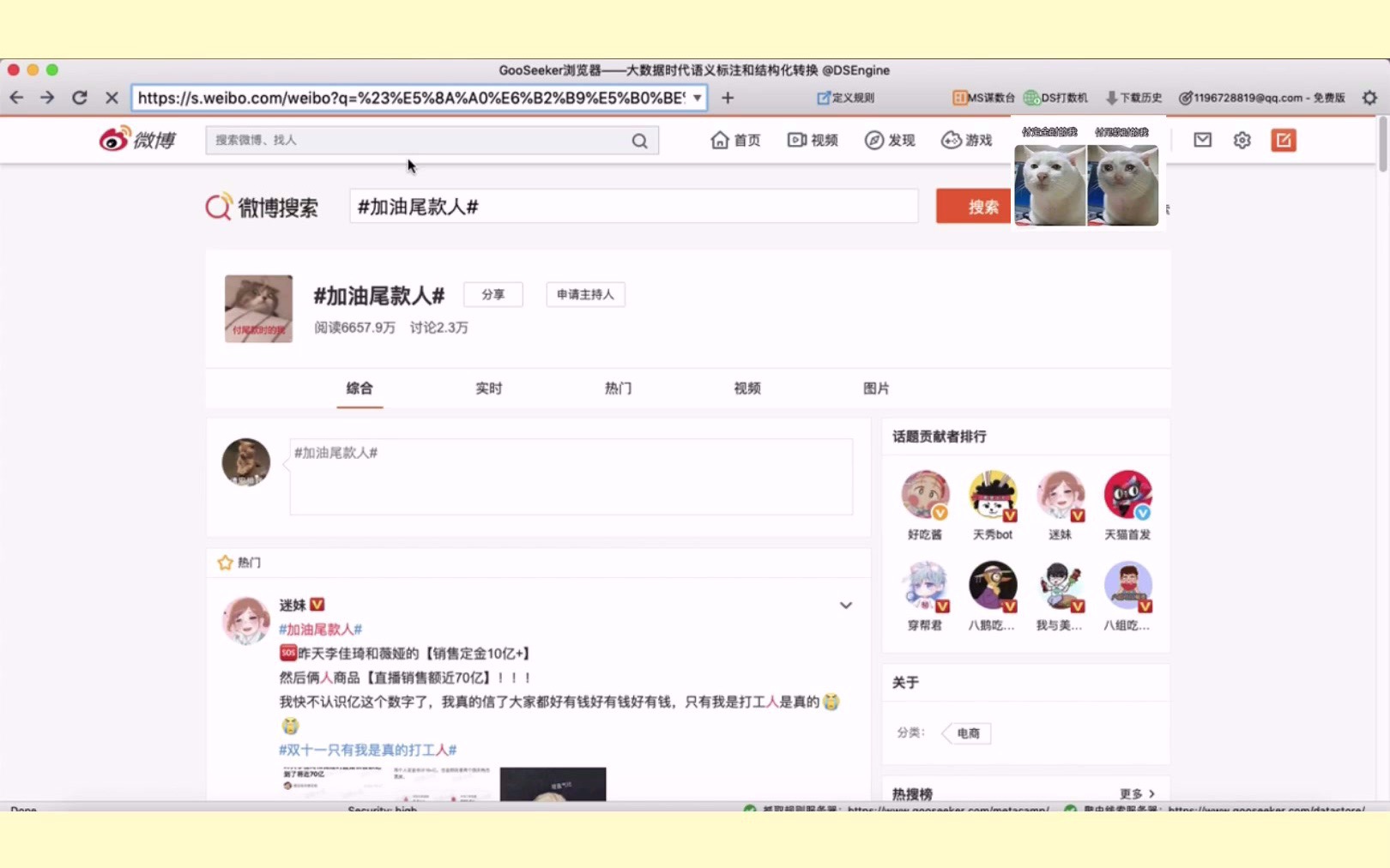Open contributor 迷妹 avatar in ranking

[1061, 495]
